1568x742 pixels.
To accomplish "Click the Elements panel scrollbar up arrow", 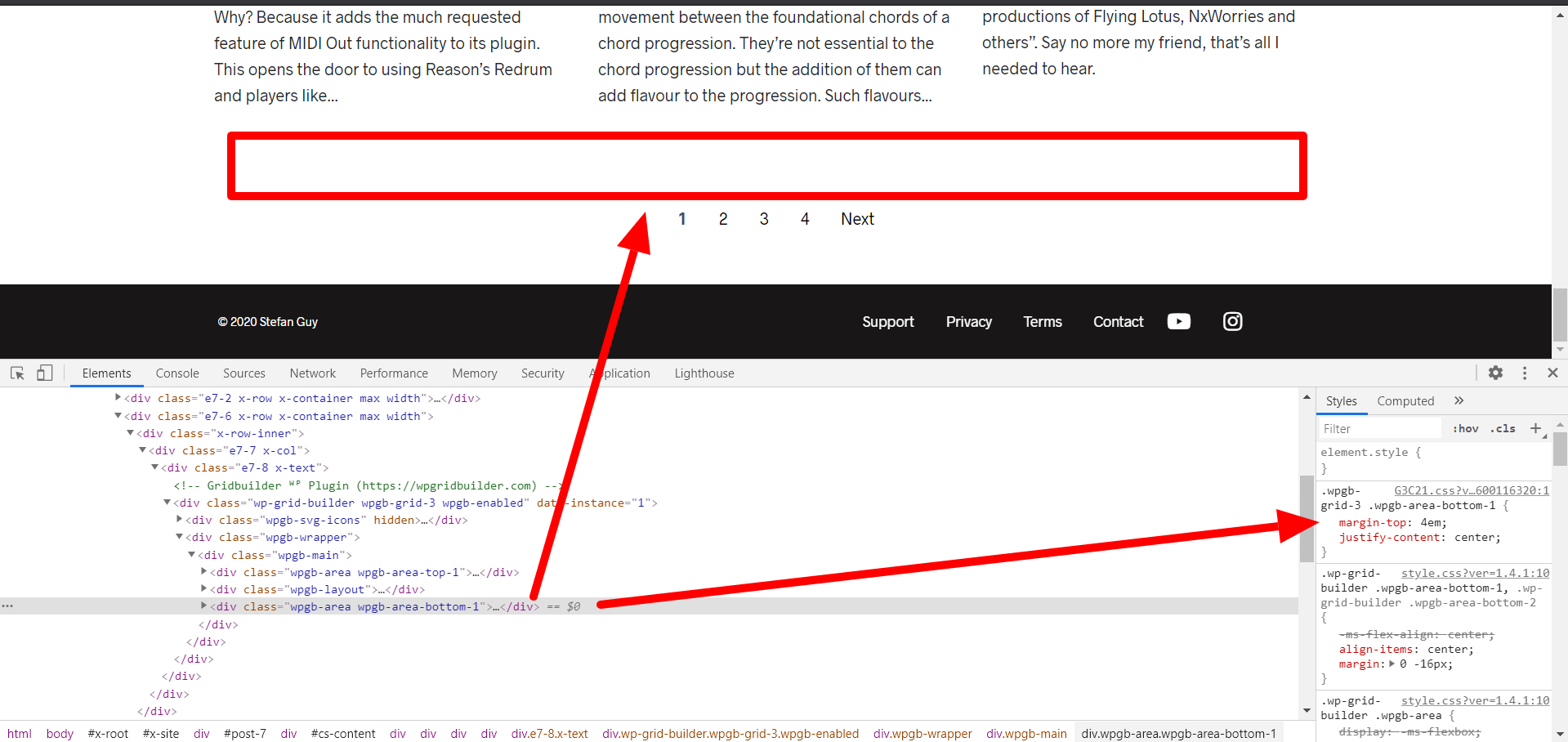I will pos(1307,397).
